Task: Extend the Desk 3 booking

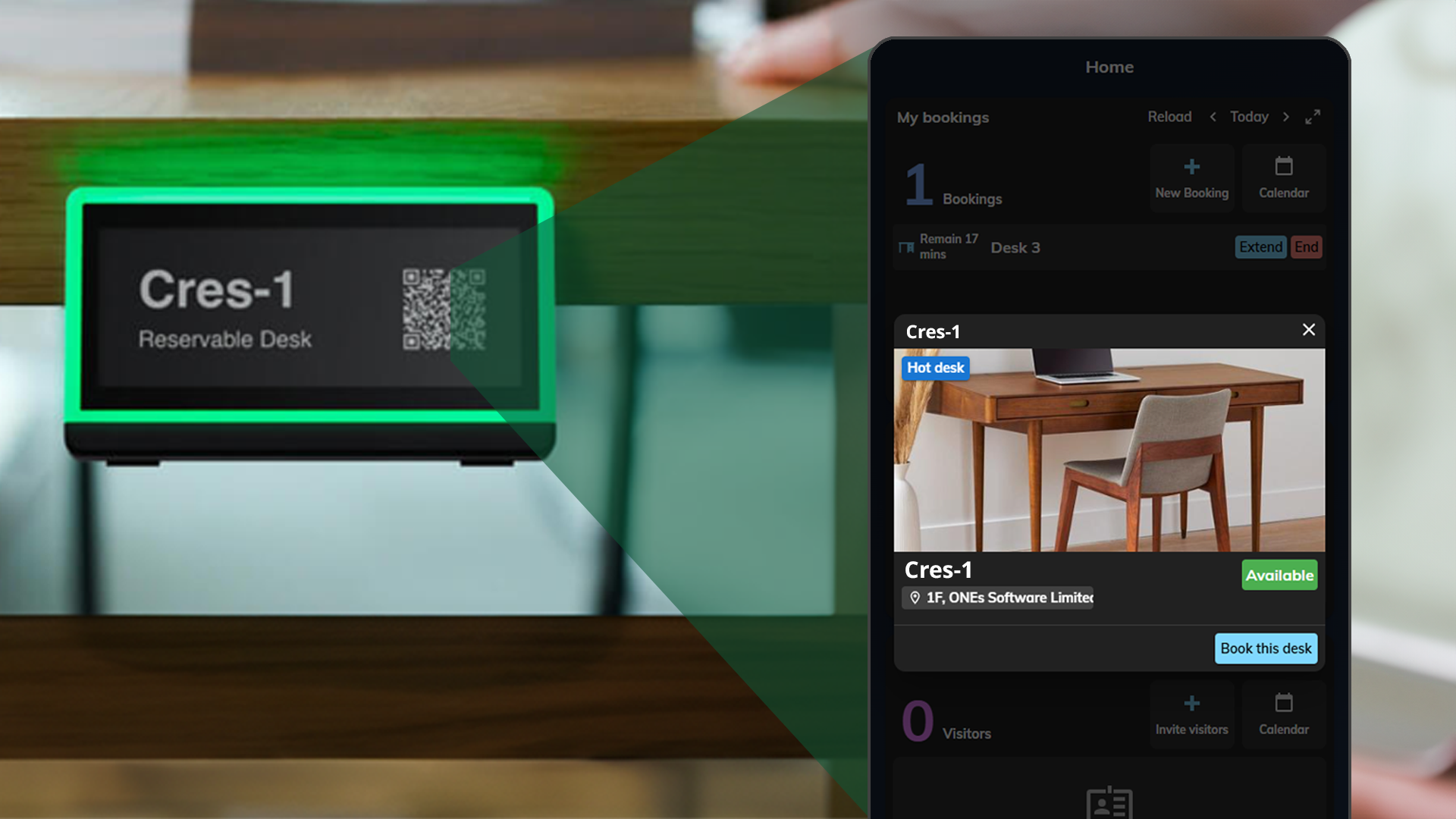Action: pos(1260,247)
